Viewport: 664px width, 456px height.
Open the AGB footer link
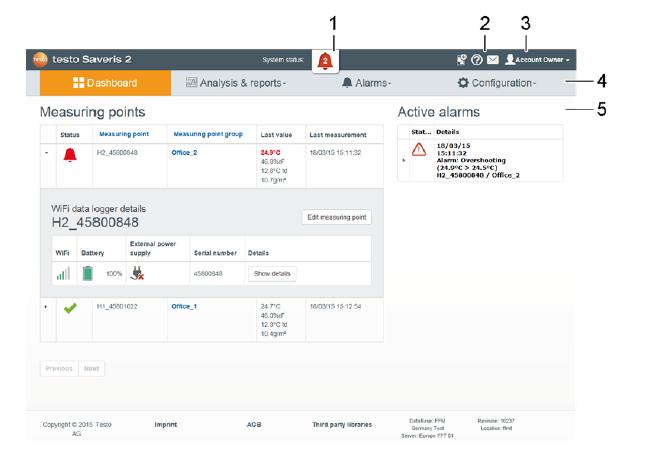point(254,425)
